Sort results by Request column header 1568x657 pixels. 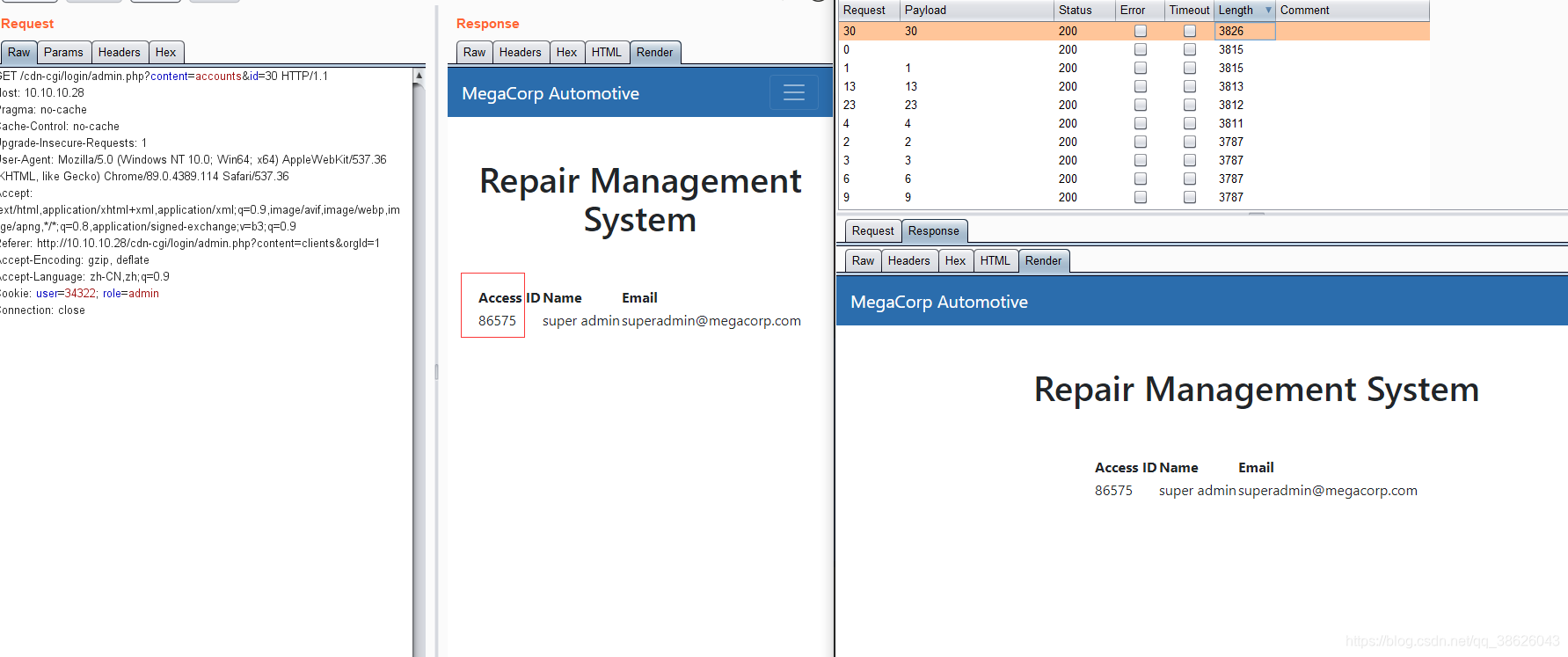[x=869, y=11]
